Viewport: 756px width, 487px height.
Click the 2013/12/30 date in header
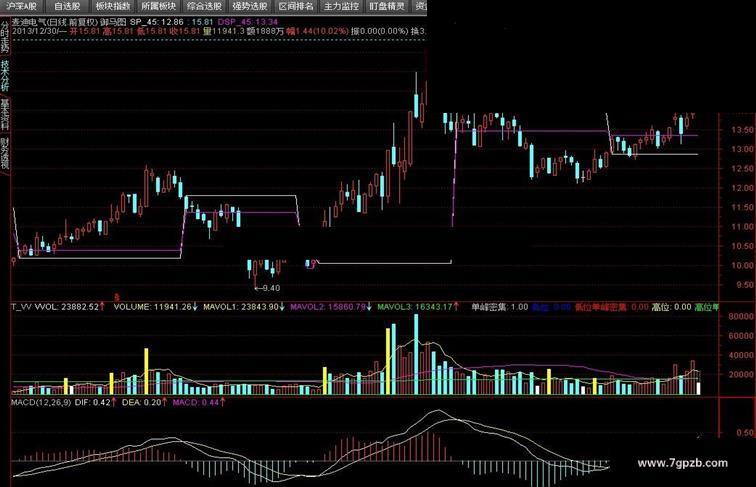click(x=35, y=31)
